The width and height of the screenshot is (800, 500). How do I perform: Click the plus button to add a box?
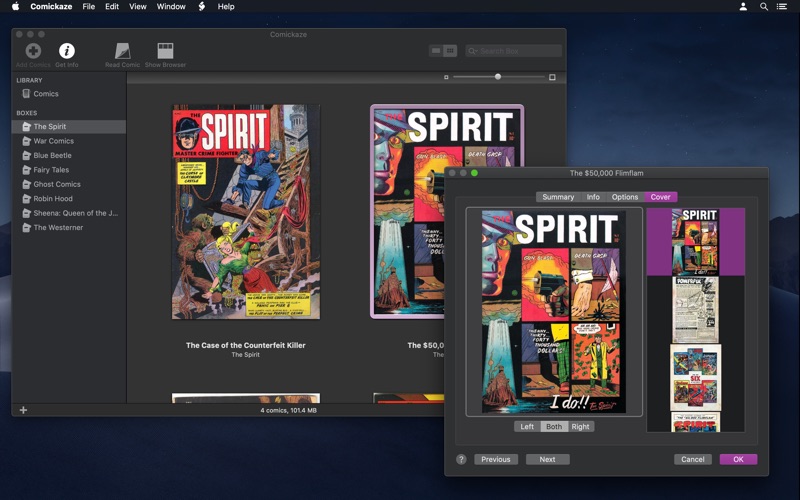[x=23, y=410]
